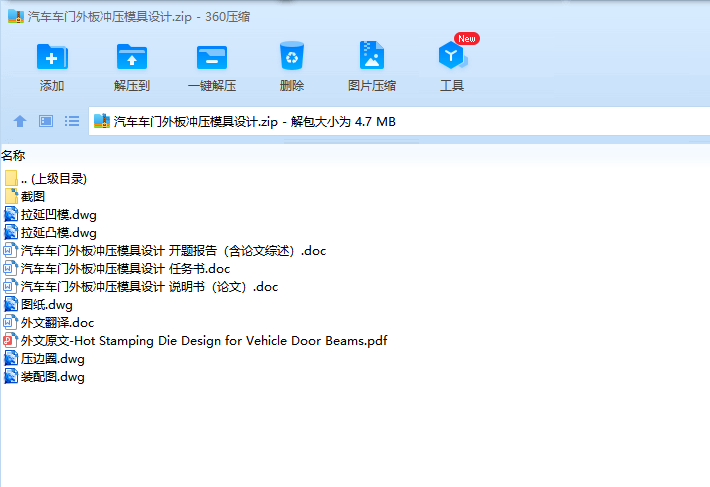Select the .. (上级目录) parent folder row
This screenshot has height=487, width=710.
(45, 178)
